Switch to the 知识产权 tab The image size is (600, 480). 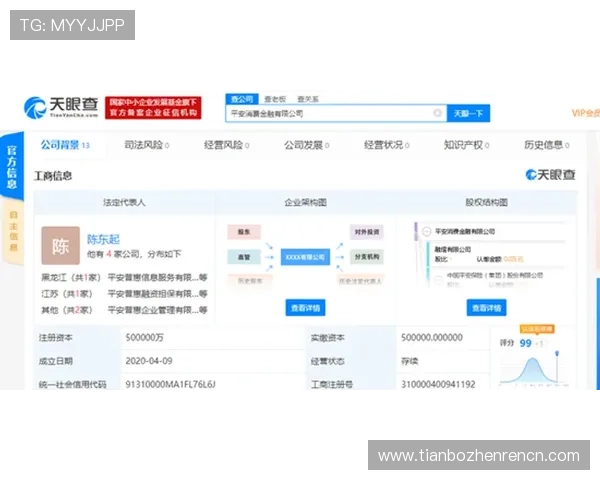pyautogui.click(x=466, y=145)
